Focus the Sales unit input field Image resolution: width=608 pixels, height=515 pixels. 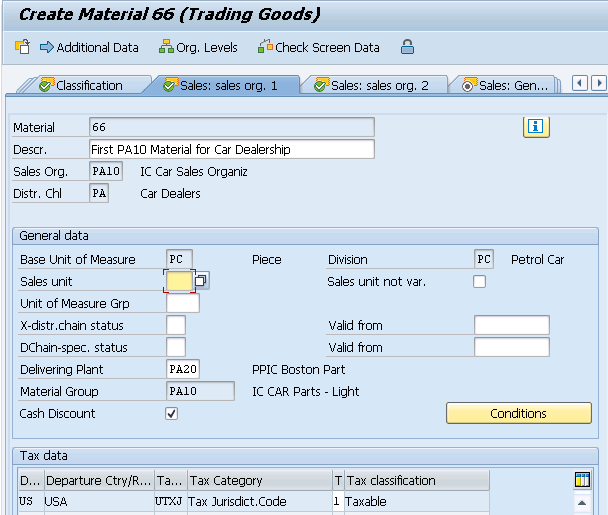(x=179, y=281)
